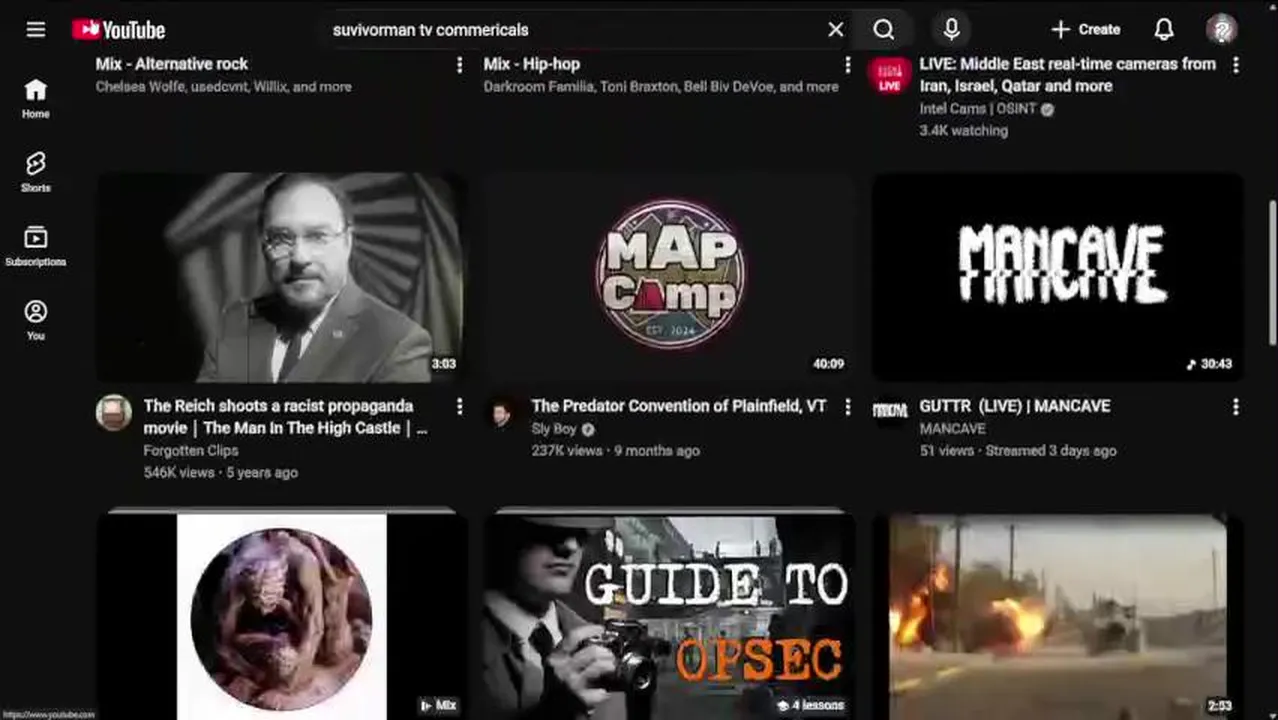Open options for GUTTR (LIVE) video
The height and width of the screenshot is (720, 1278).
pos(1236,406)
